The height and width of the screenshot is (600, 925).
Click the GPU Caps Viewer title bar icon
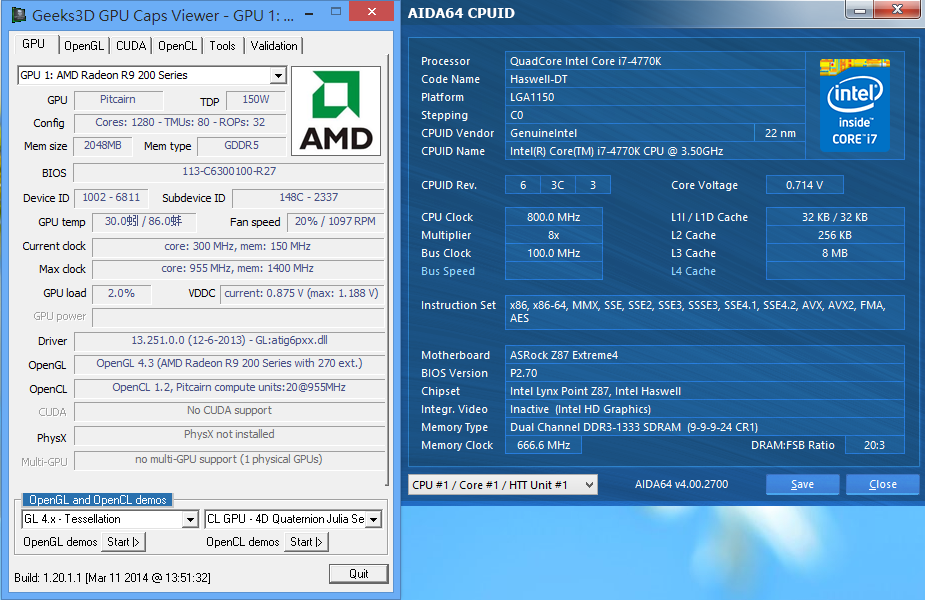tap(19, 15)
